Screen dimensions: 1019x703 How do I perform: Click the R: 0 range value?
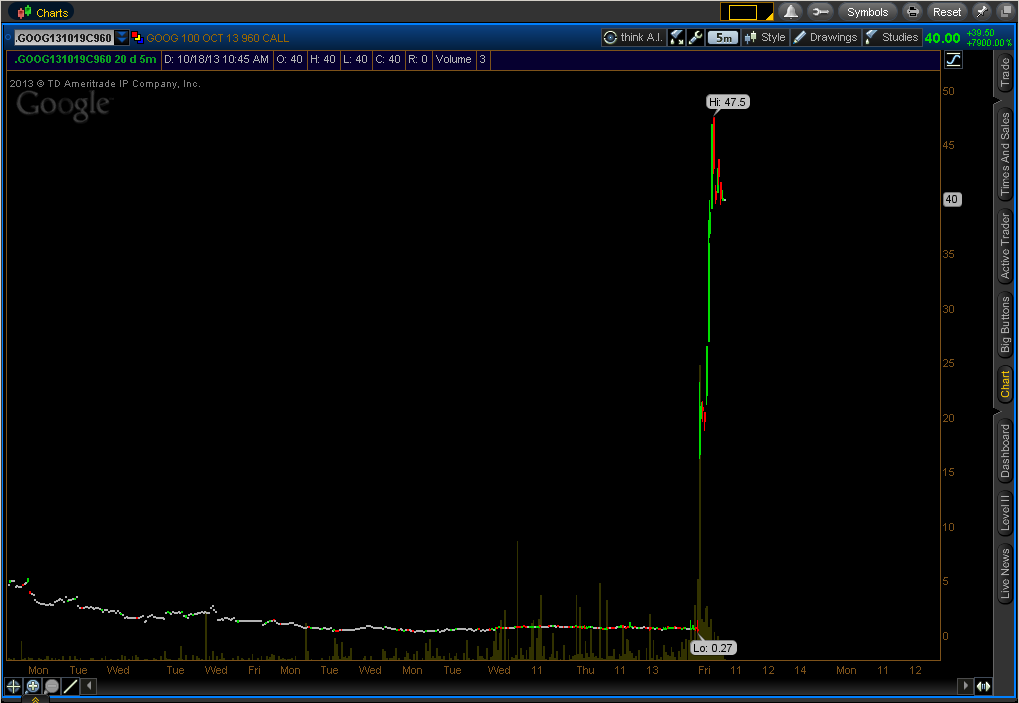point(418,59)
